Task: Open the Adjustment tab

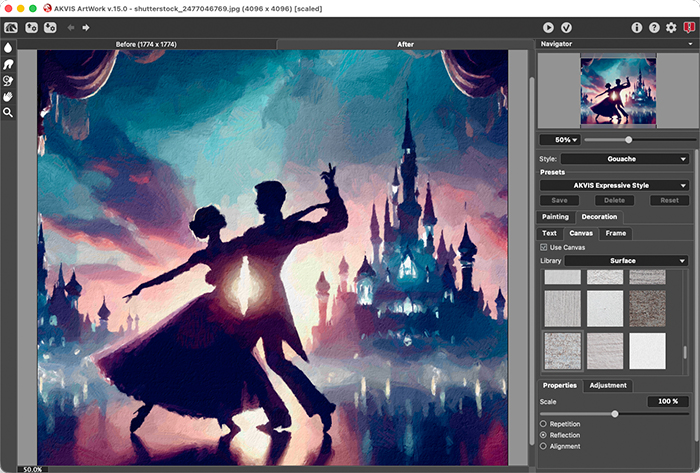Action: 608,386
